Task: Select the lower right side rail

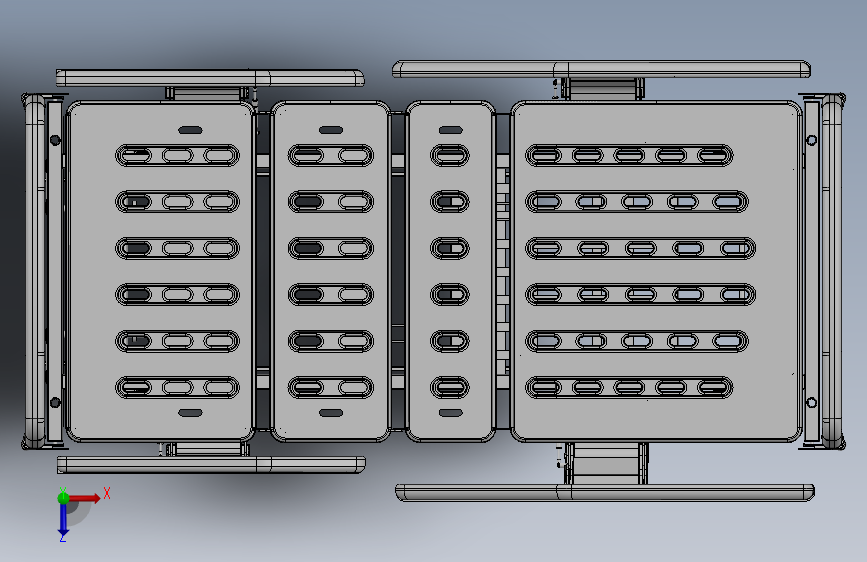Action: [605, 492]
